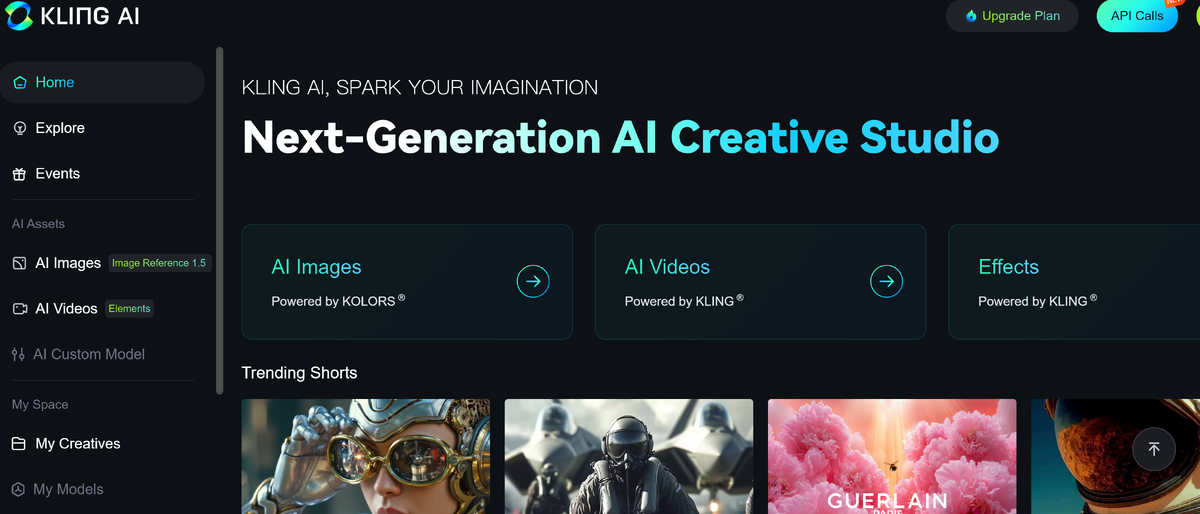Open the Guerlain pink flowers thumbnail
The image size is (1200, 514).
tap(892, 457)
